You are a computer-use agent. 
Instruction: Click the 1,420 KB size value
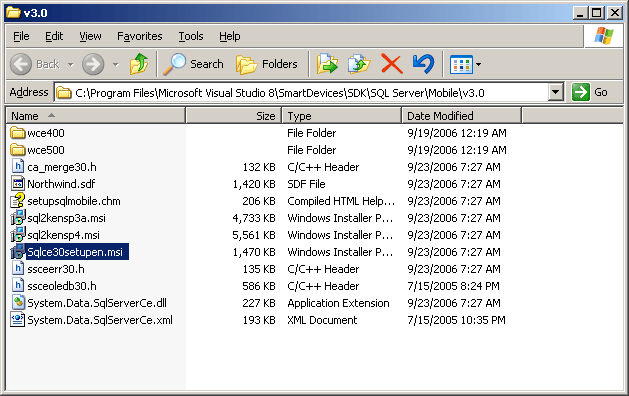click(x=254, y=184)
